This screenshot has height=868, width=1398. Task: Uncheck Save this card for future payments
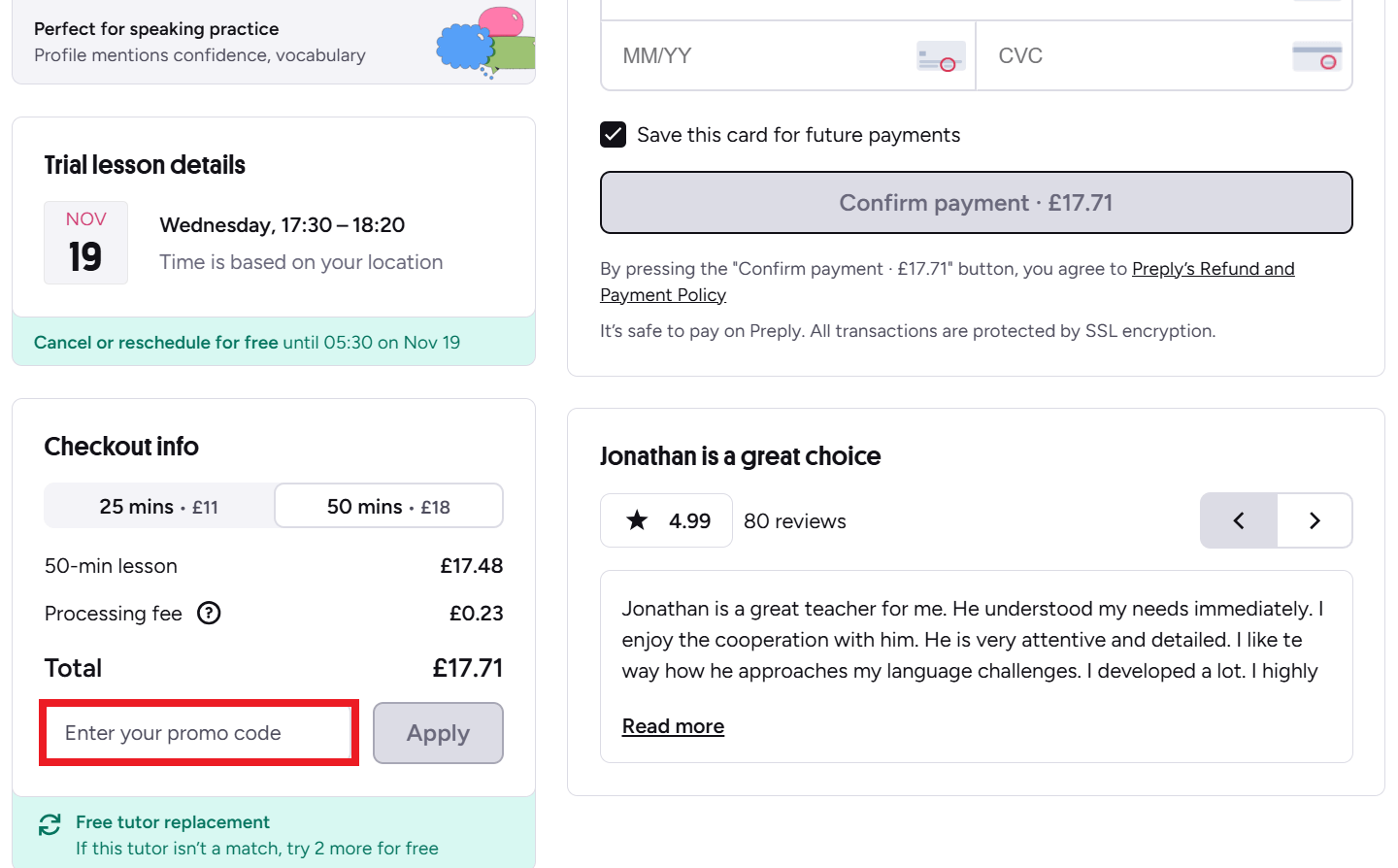tap(614, 135)
